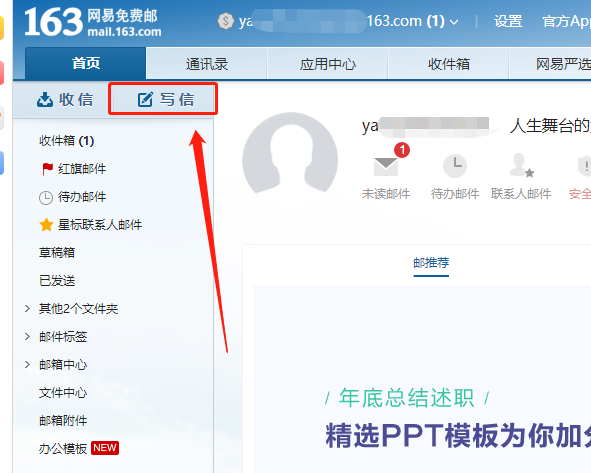Click the 写信 pencil edit icon
This screenshot has width=591, height=473.
tap(145, 99)
